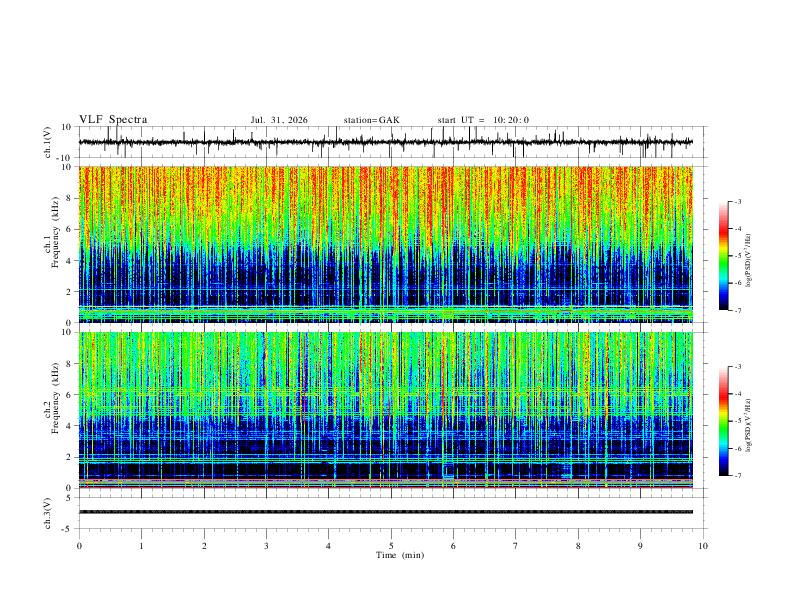Click the Time (min) axis label
The width and height of the screenshot is (792, 612).
point(400,555)
